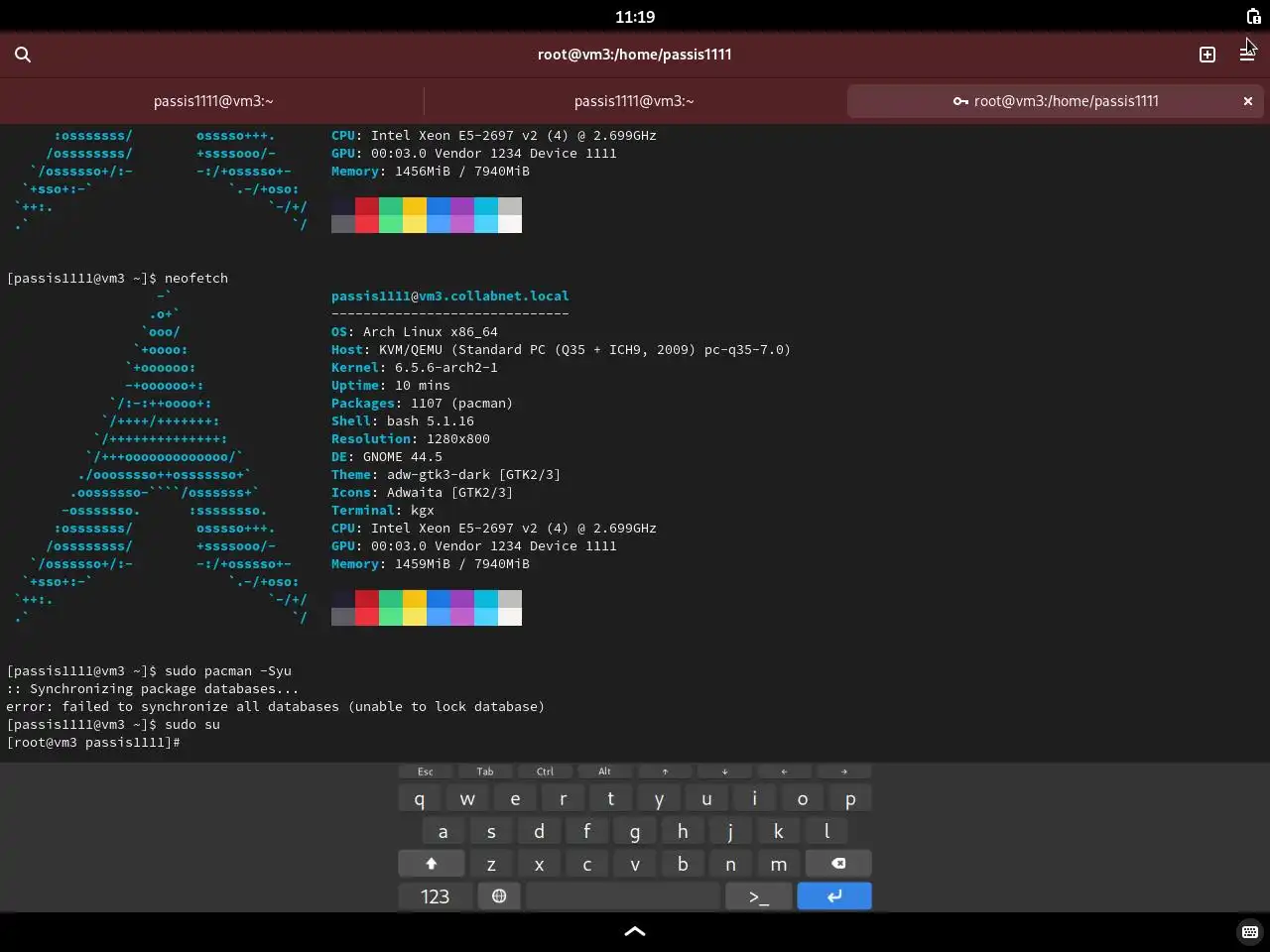The width and height of the screenshot is (1270, 952).
Task: Tap the Esc key on keyboard
Action: [426, 772]
